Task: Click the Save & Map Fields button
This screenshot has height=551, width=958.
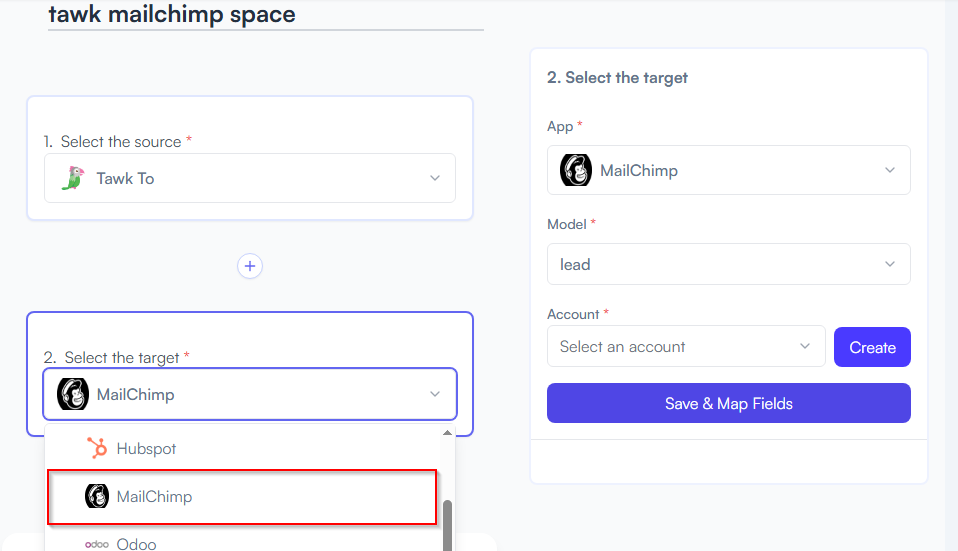Action: click(728, 403)
